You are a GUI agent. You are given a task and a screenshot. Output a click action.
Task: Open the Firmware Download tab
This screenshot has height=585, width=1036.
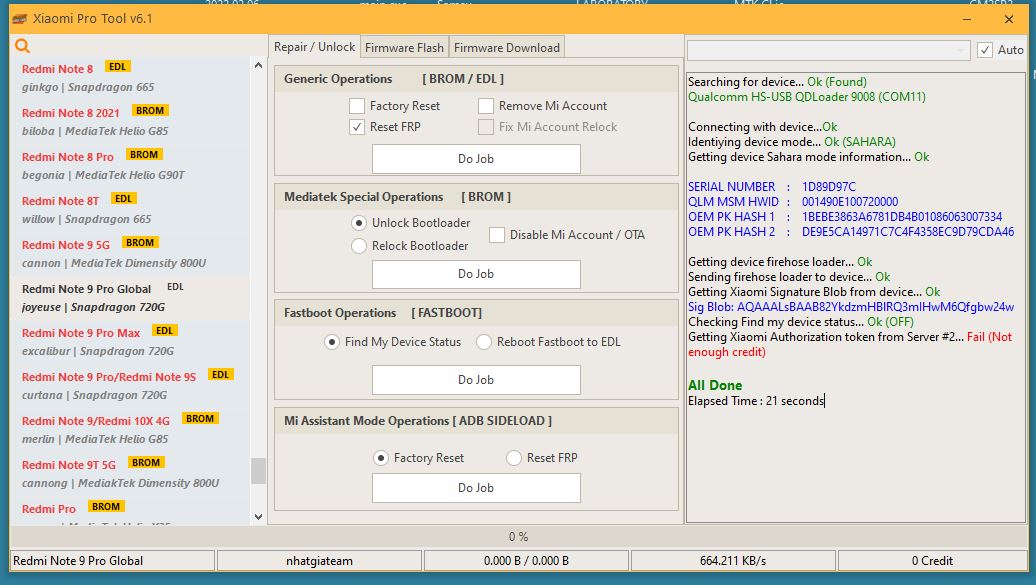pos(506,47)
